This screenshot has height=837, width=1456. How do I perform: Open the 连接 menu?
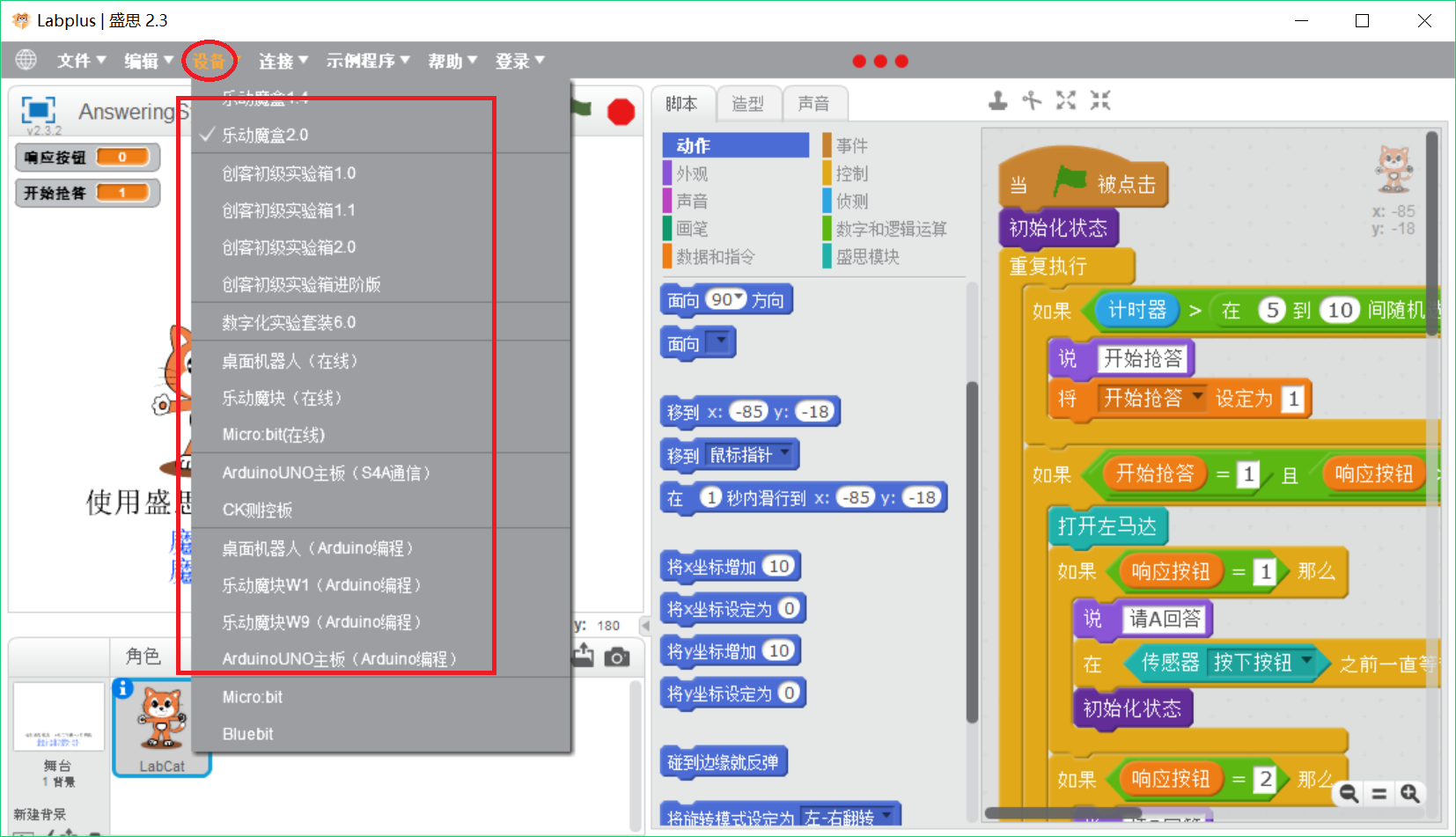coord(283,61)
